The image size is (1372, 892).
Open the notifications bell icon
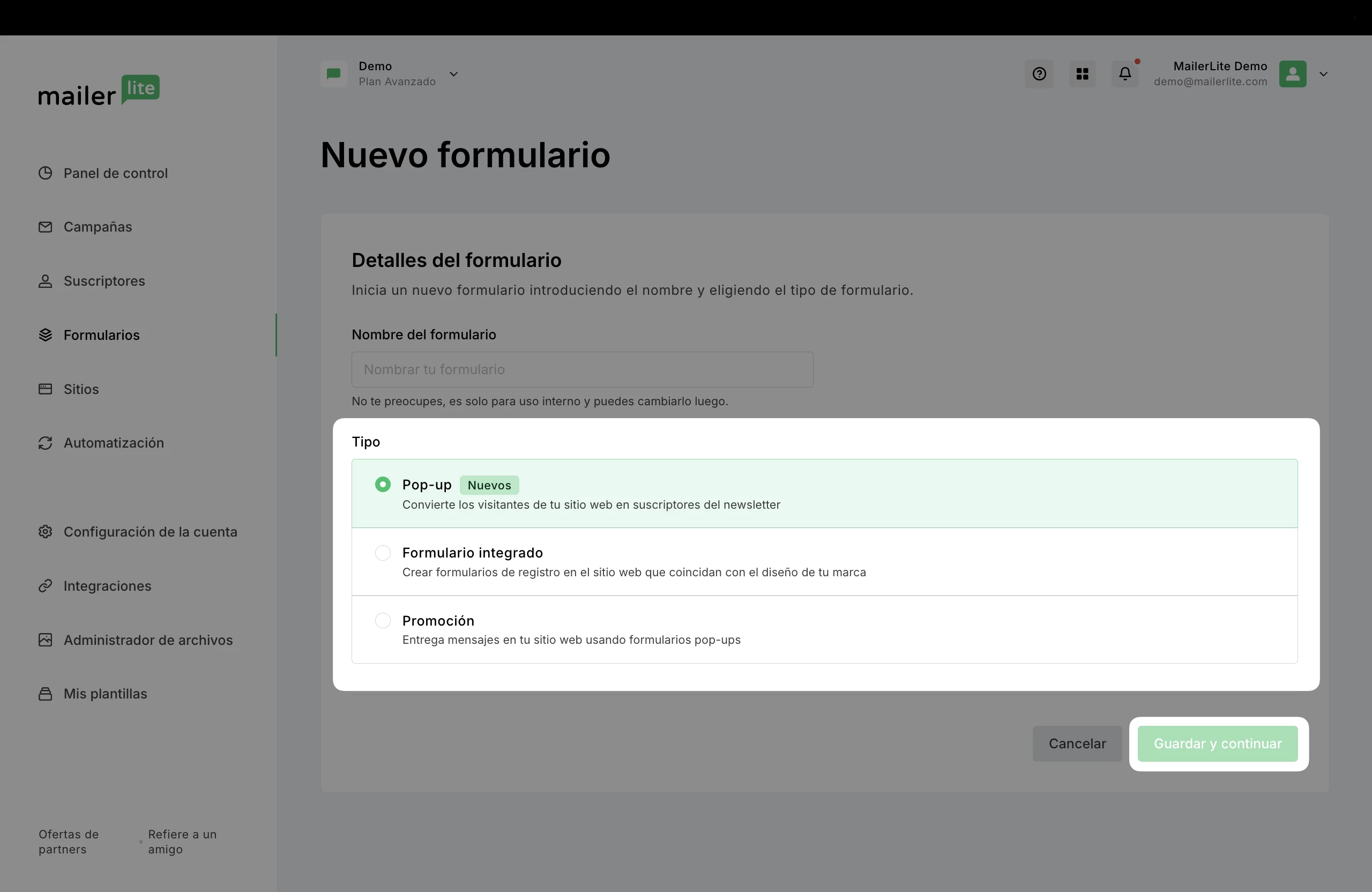[1125, 74]
